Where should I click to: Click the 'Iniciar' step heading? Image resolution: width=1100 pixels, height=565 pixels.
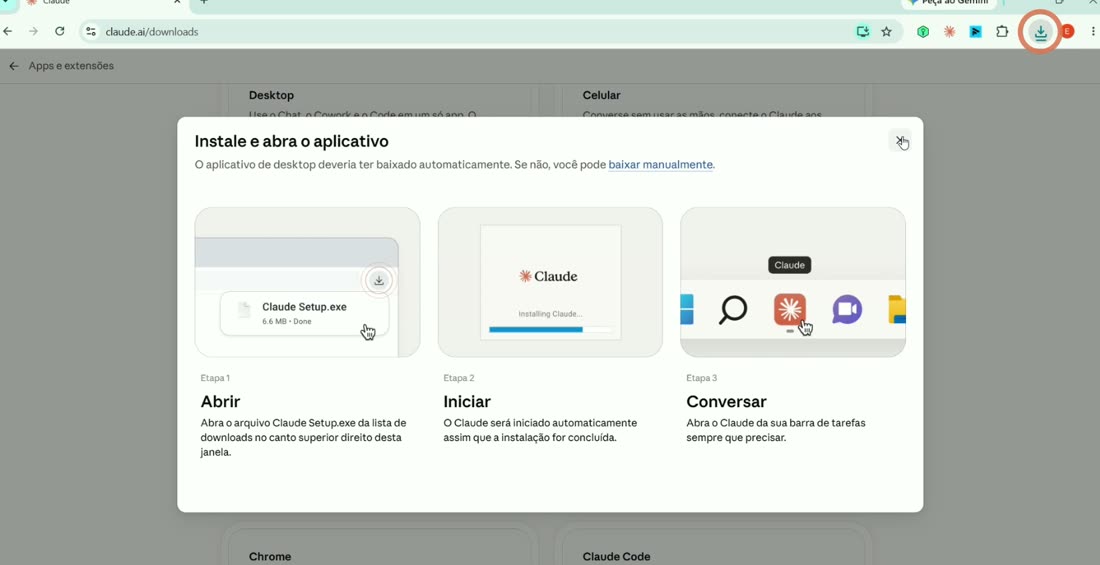click(467, 401)
